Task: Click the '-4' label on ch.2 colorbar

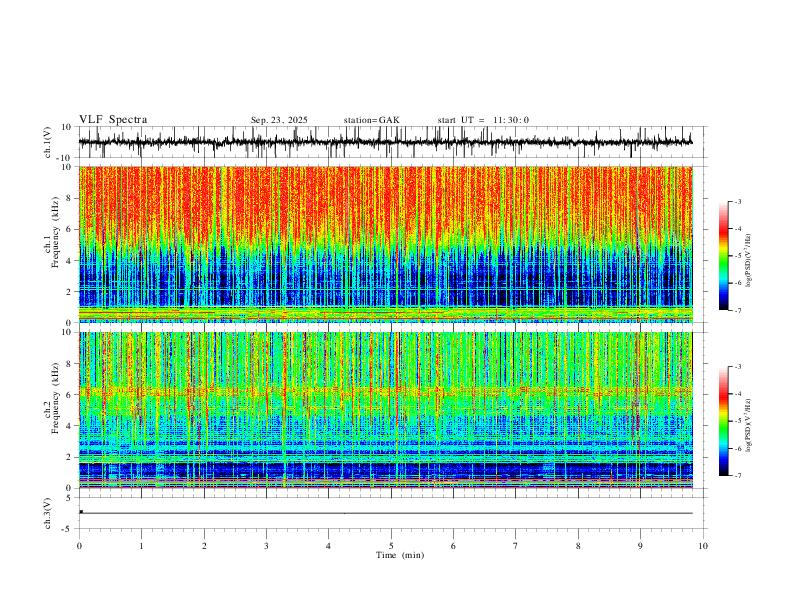Action: 738,394
